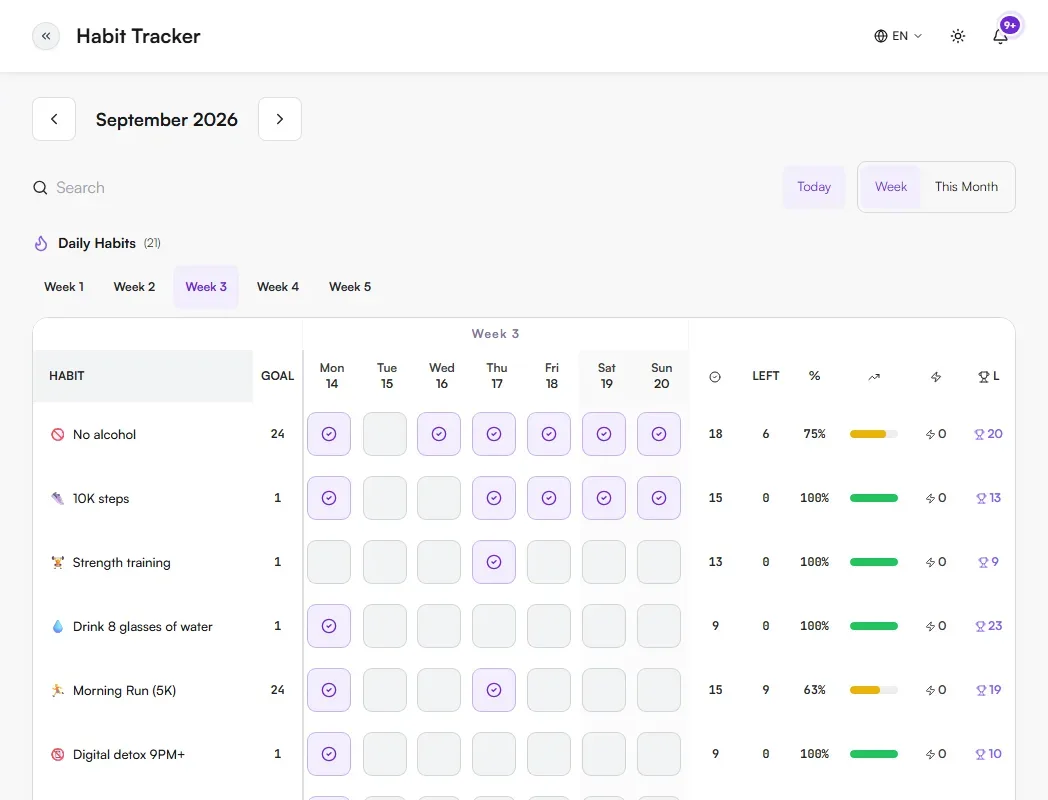Click the Strength training weightlifter icon
1048x800 pixels.
pos(58,563)
